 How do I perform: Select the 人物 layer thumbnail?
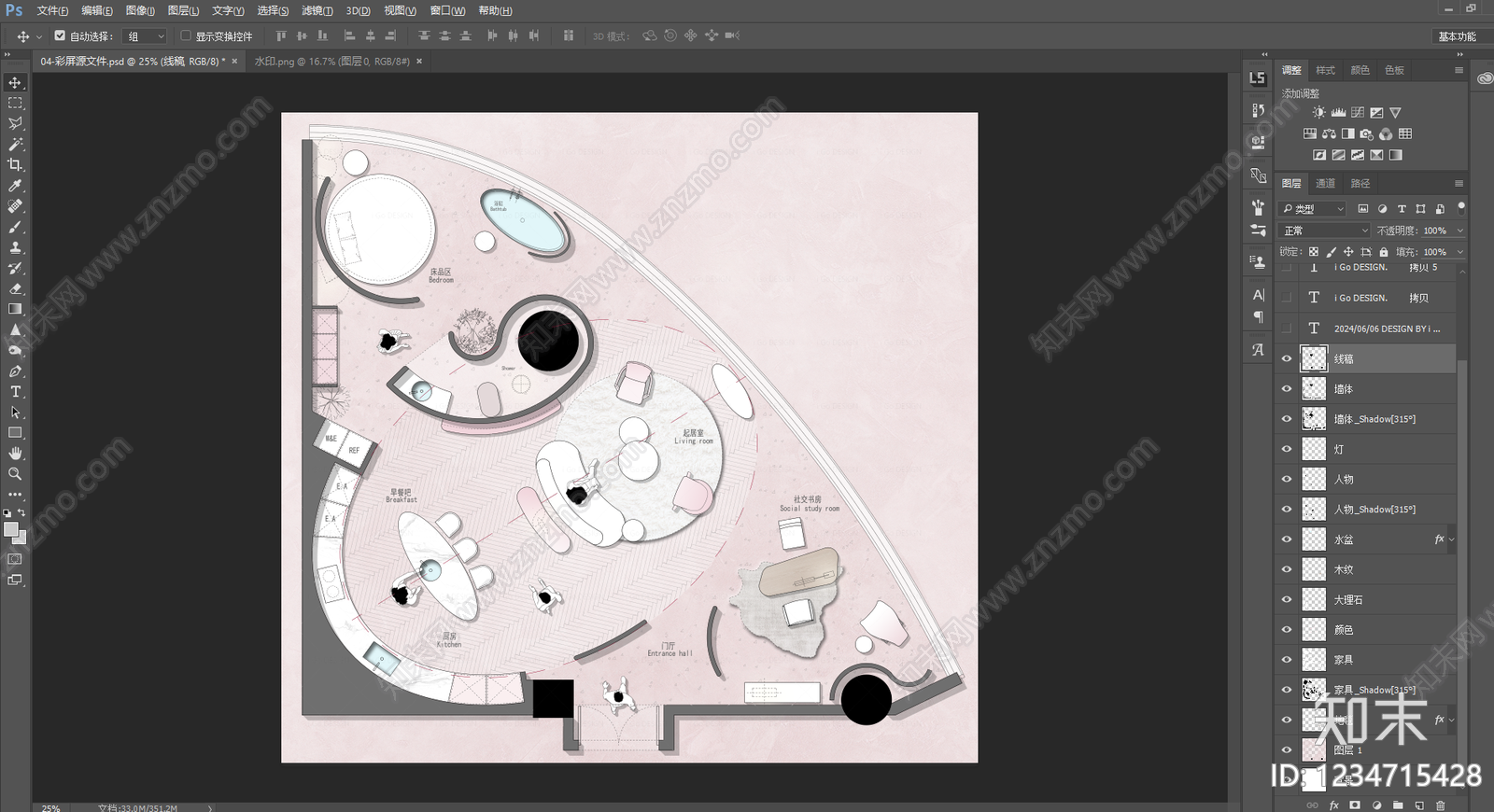click(1314, 480)
